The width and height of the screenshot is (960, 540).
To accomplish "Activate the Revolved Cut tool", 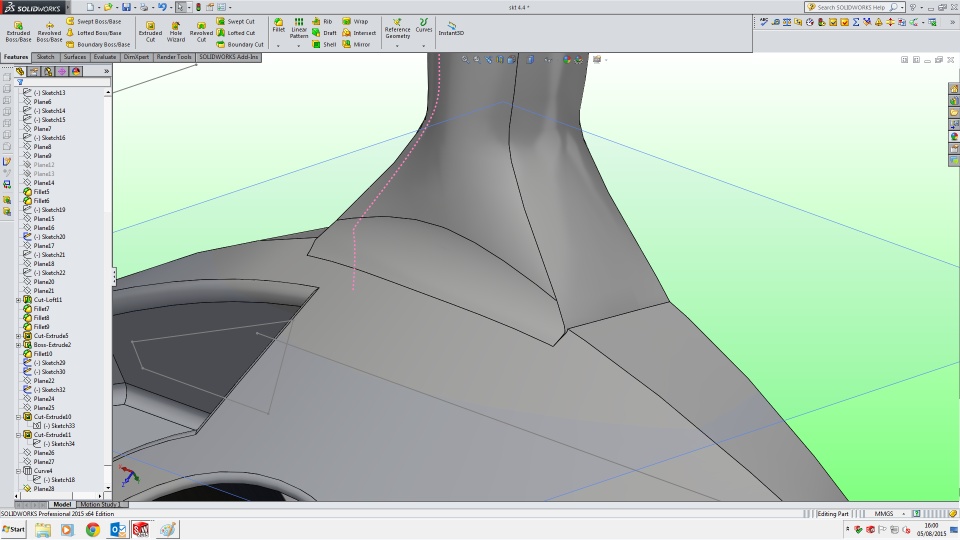I will 201,32.
